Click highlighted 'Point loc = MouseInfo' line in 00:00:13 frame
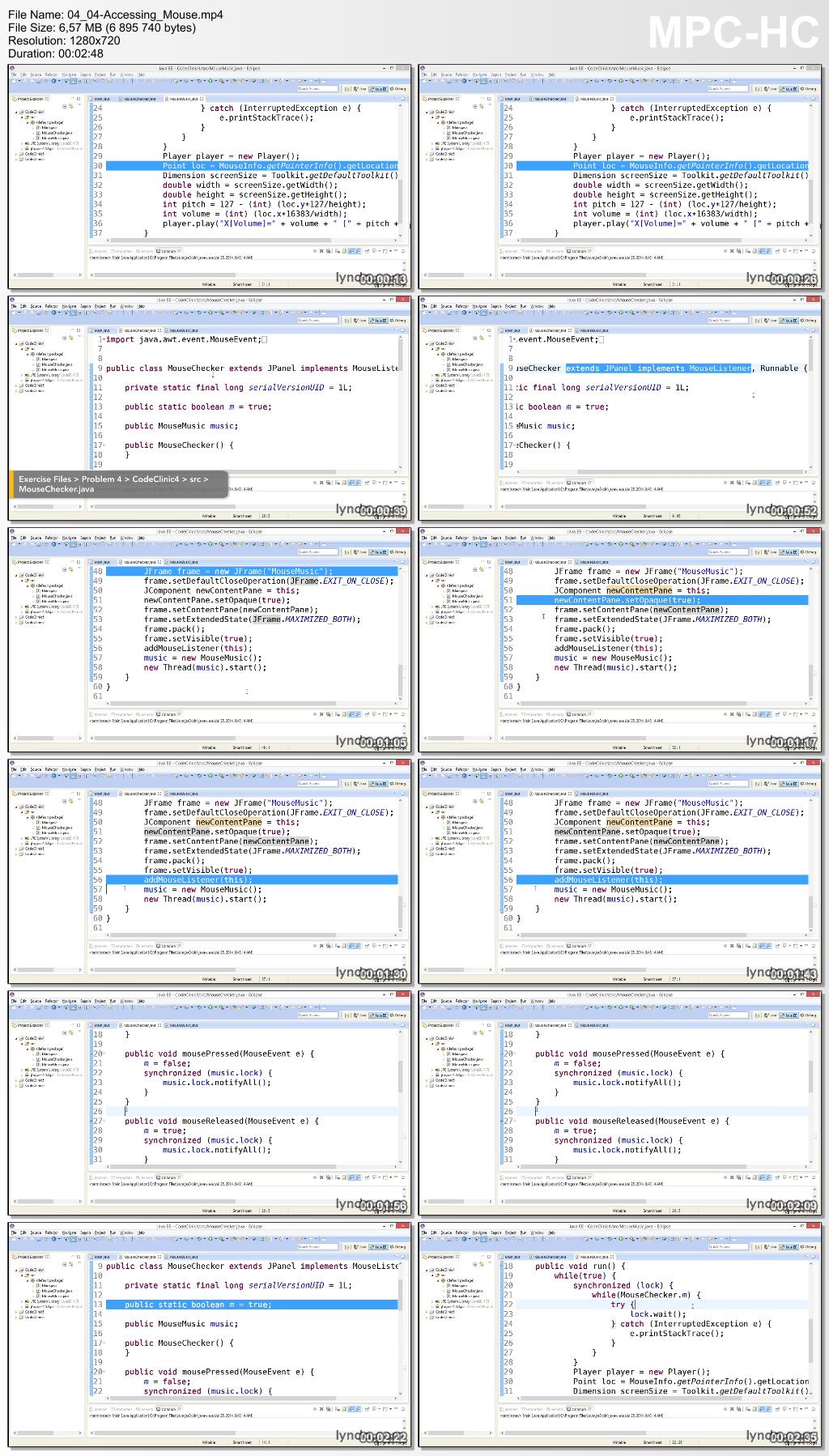The width and height of the screenshot is (829, 1456). [x=252, y=166]
